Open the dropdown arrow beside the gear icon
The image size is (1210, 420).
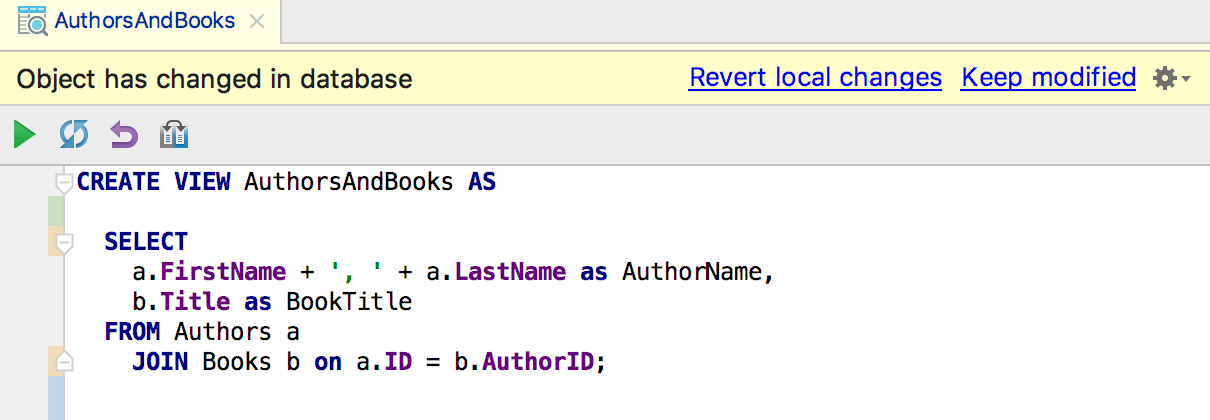(x=1186, y=79)
